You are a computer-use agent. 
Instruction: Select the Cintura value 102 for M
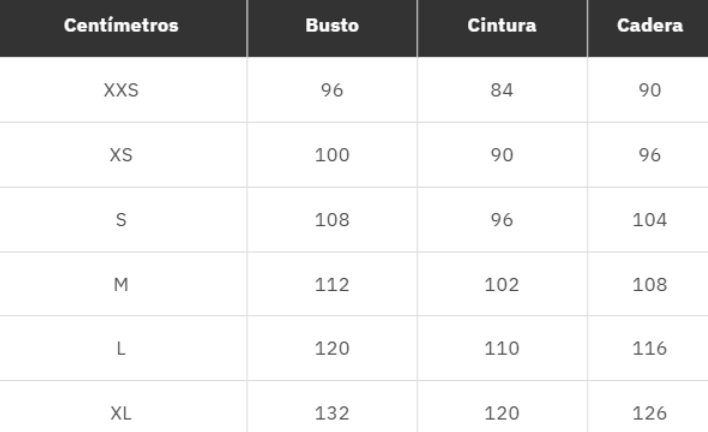(x=501, y=285)
